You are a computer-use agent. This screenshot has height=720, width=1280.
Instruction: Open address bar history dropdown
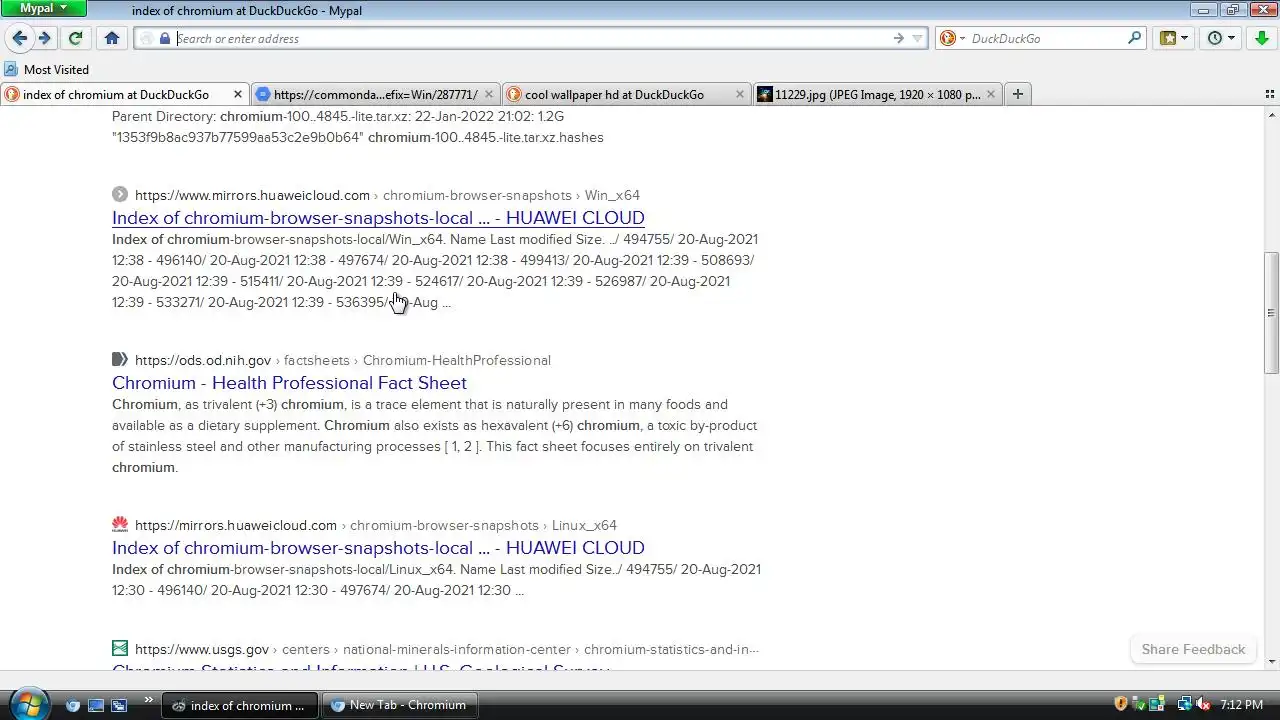(x=917, y=38)
